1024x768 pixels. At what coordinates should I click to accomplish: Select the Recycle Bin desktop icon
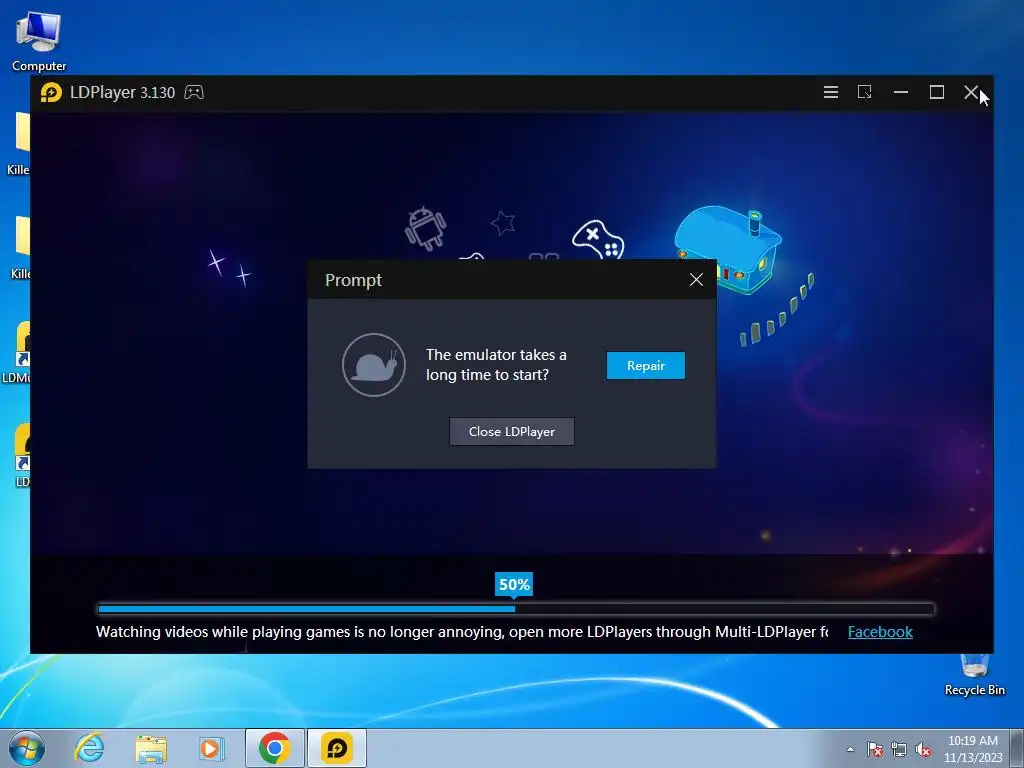[974, 675]
